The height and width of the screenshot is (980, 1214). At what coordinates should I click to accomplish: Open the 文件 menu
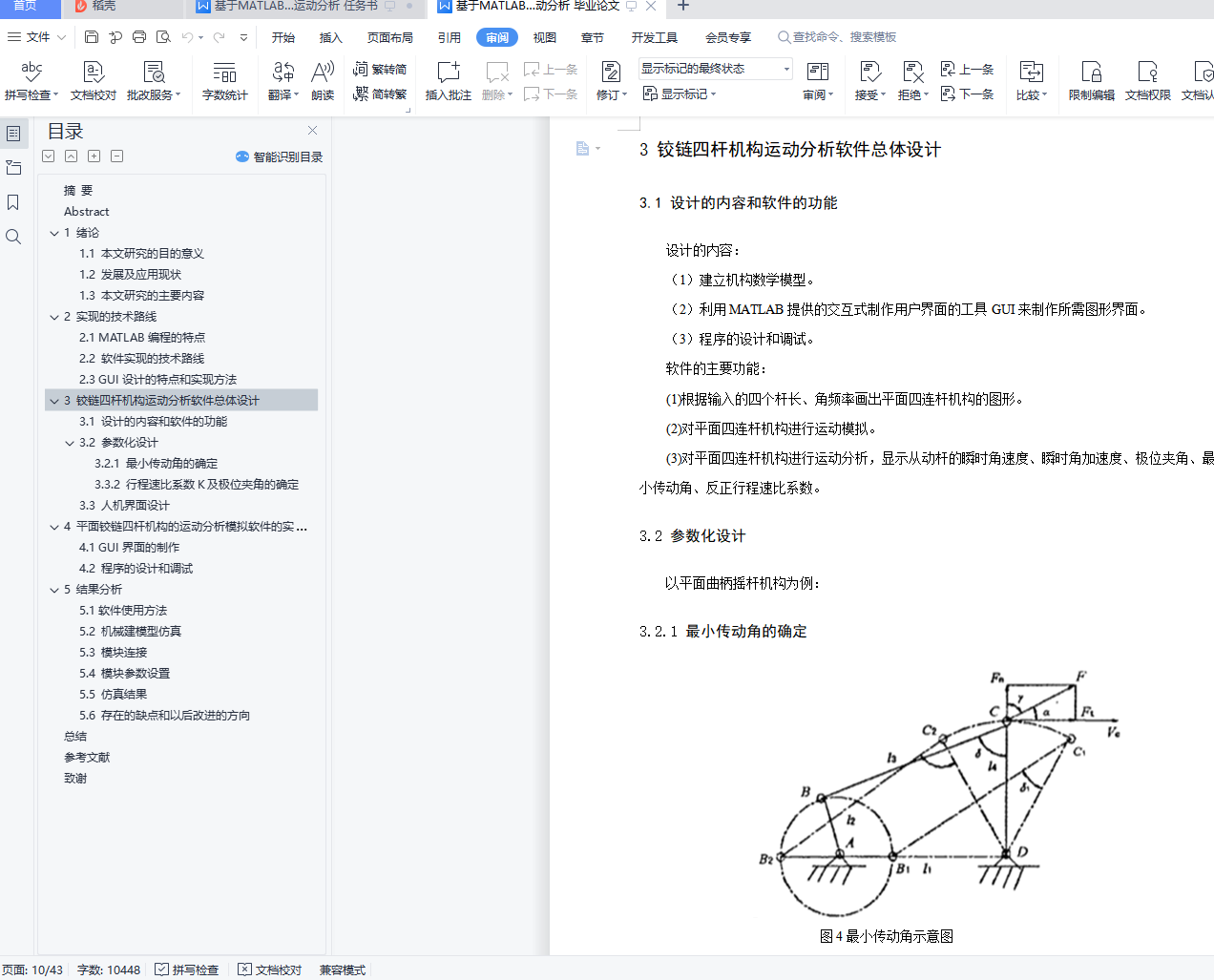(x=36, y=37)
